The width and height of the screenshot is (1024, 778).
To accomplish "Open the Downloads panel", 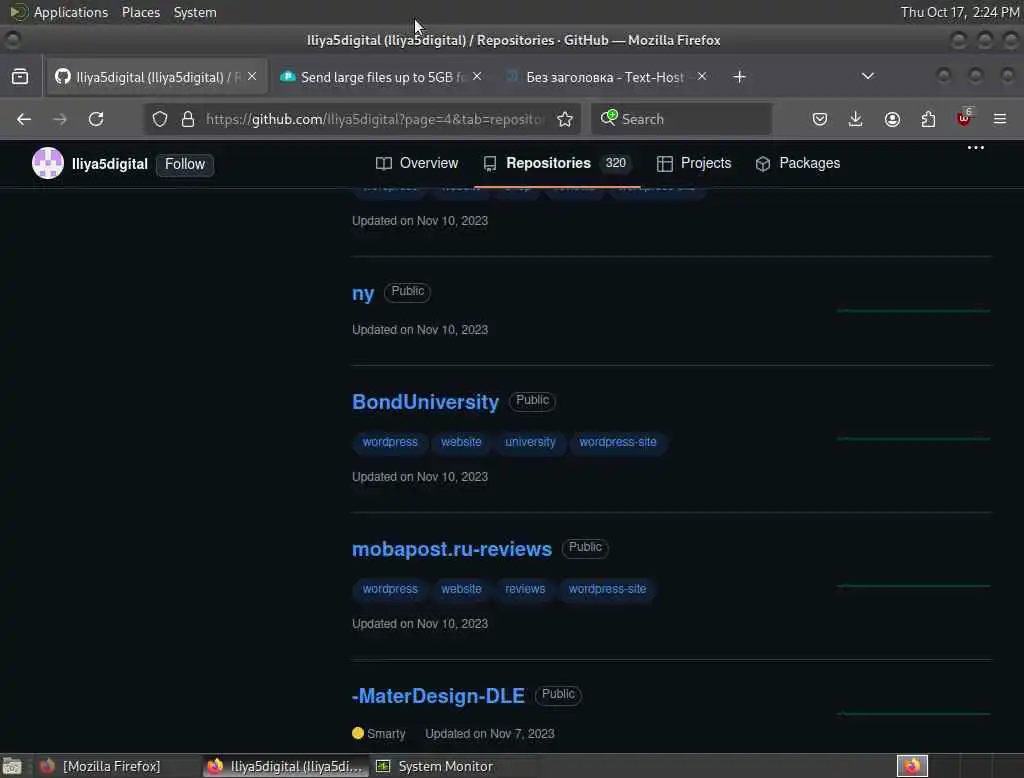I will click(x=856, y=119).
